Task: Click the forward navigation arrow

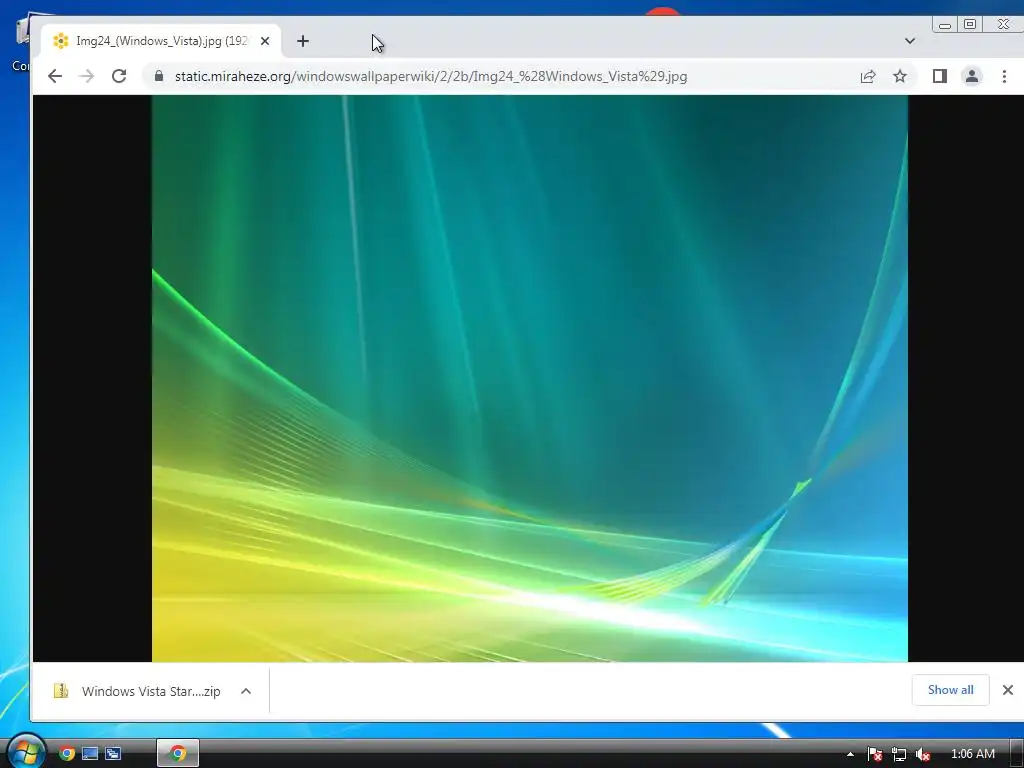Action: coord(86,76)
